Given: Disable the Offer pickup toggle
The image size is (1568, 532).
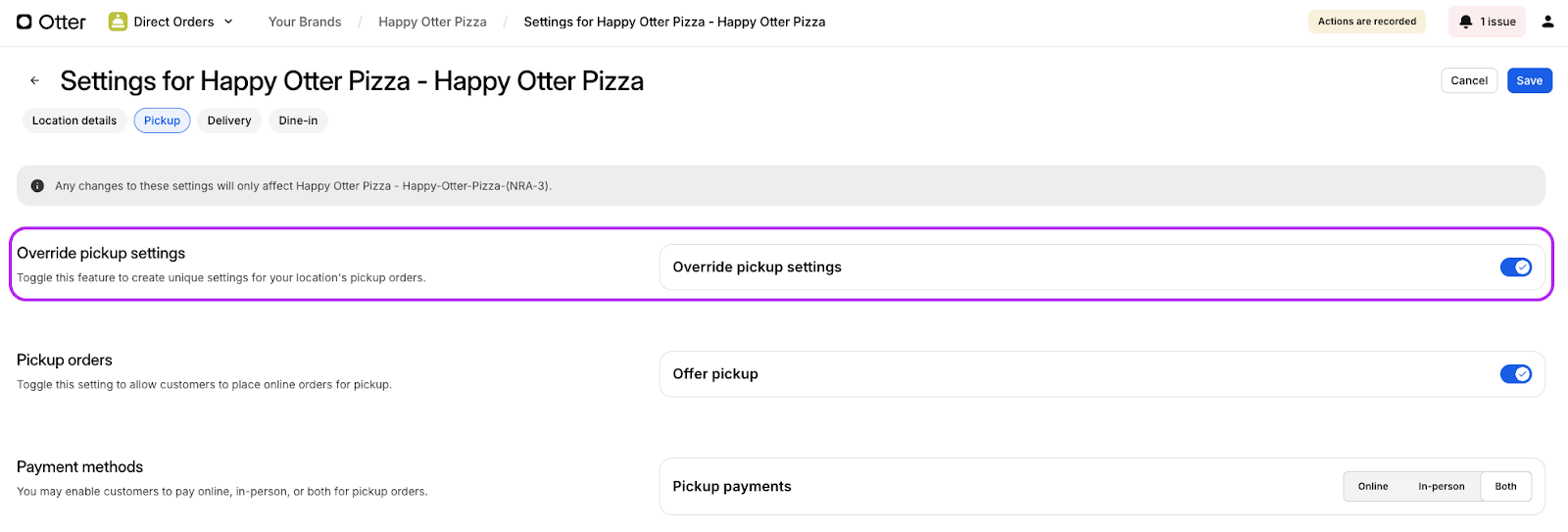Looking at the screenshot, I should click(1515, 374).
